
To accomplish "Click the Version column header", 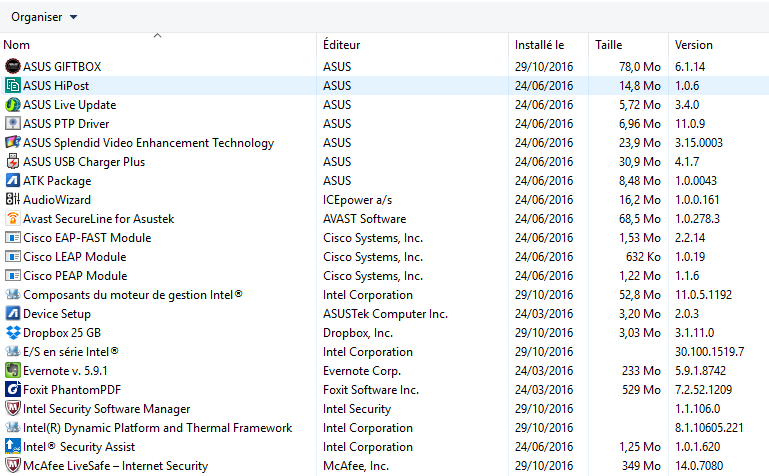I will (x=694, y=45).
